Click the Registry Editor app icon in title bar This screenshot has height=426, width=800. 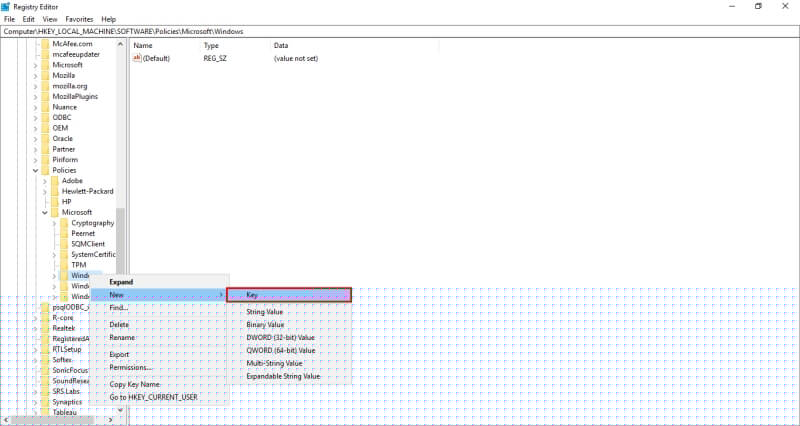[7, 6]
